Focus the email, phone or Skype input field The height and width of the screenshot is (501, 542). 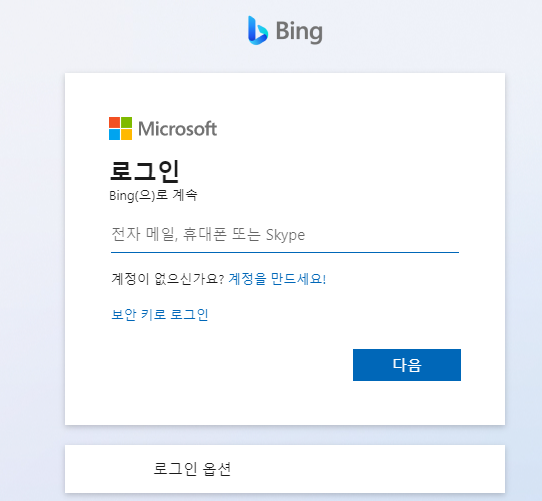285,235
